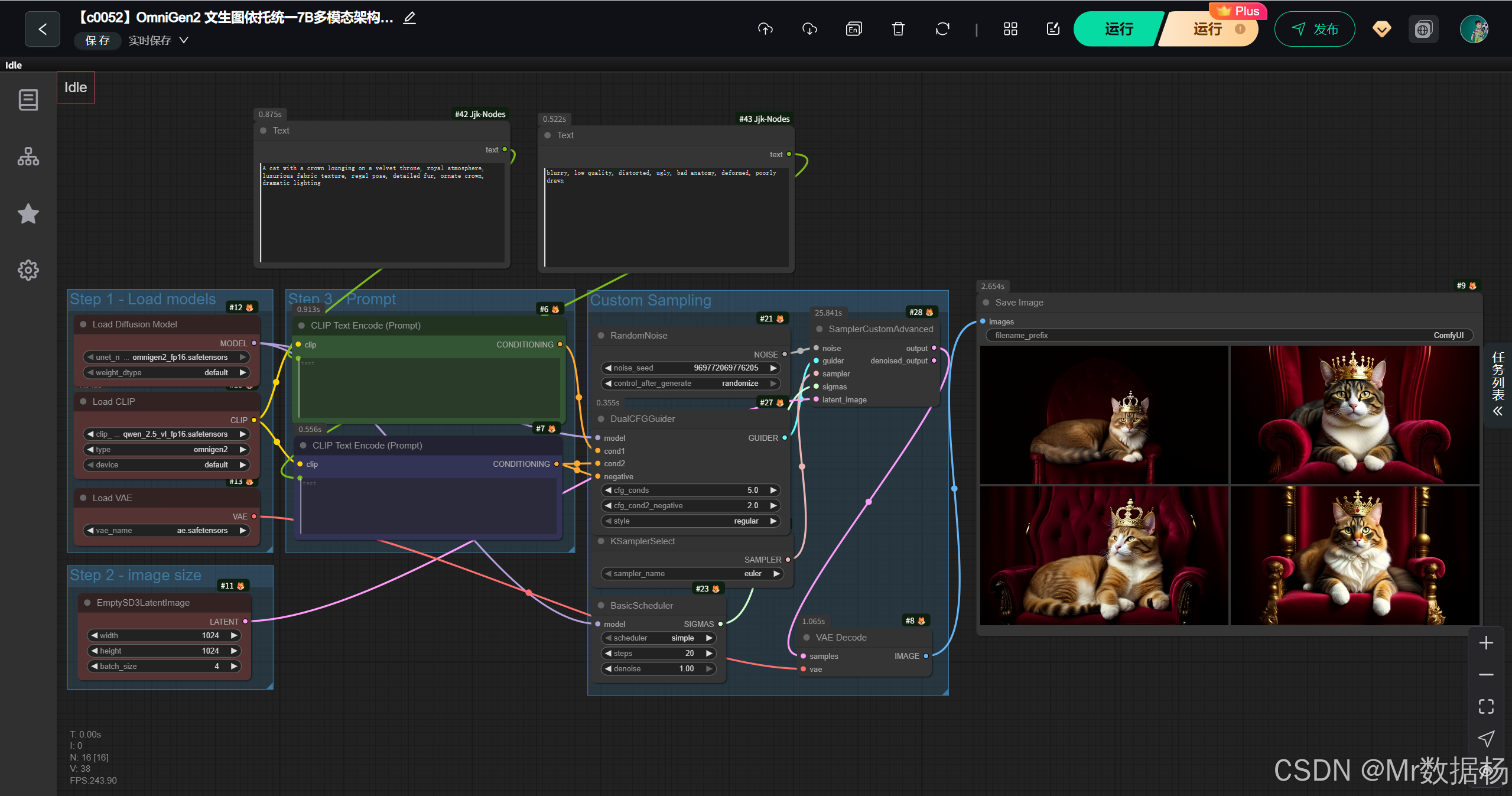Image resolution: width=1512 pixels, height=796 pixels.
Task: Click the green 运行 button
Action: [1118, 29]
